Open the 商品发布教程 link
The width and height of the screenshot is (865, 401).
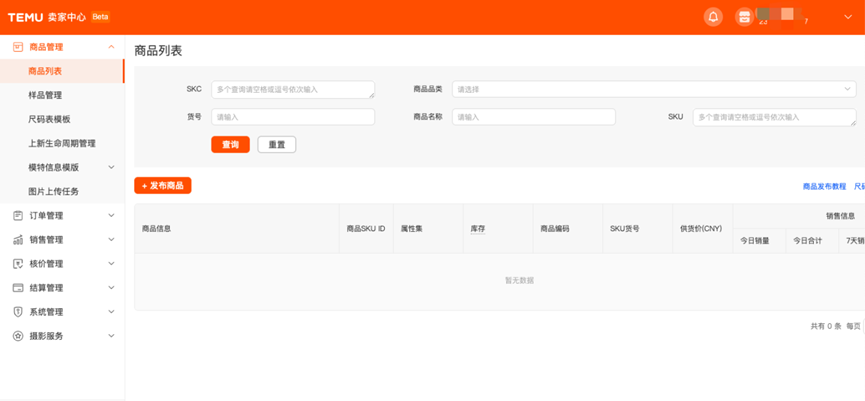824,187
